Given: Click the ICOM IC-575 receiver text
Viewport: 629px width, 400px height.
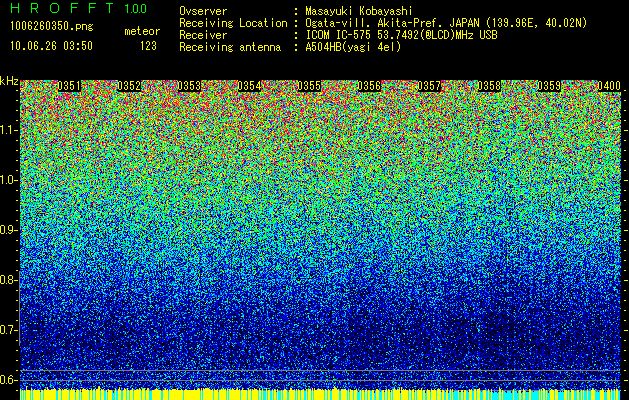Looking at the screenshot, I should (x=401, y=35).
